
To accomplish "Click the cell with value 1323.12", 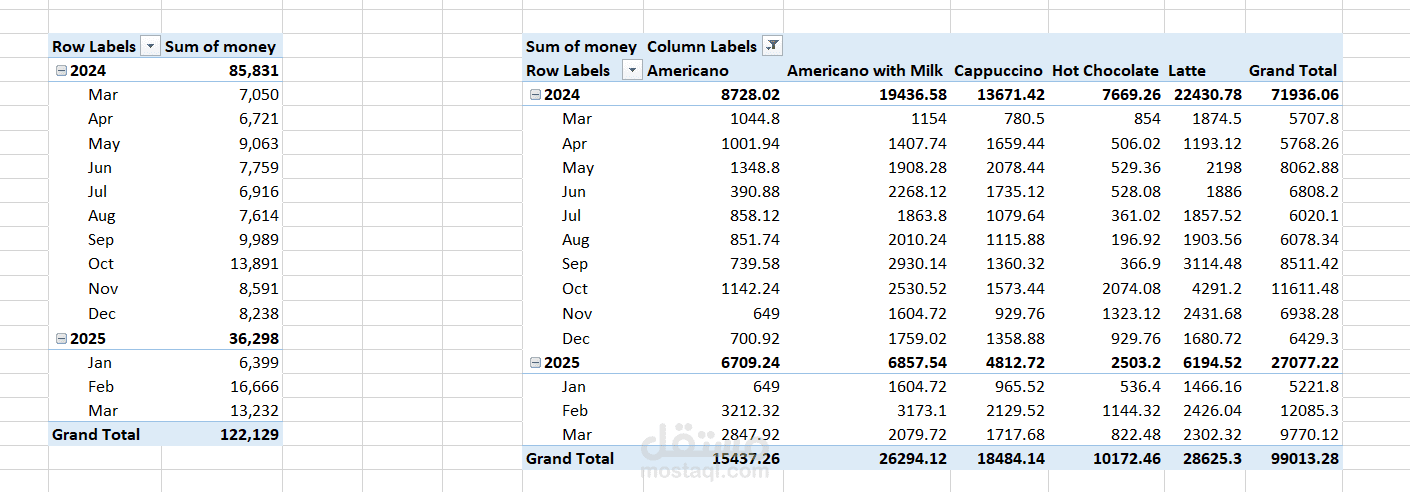I will click(1132, 313).
